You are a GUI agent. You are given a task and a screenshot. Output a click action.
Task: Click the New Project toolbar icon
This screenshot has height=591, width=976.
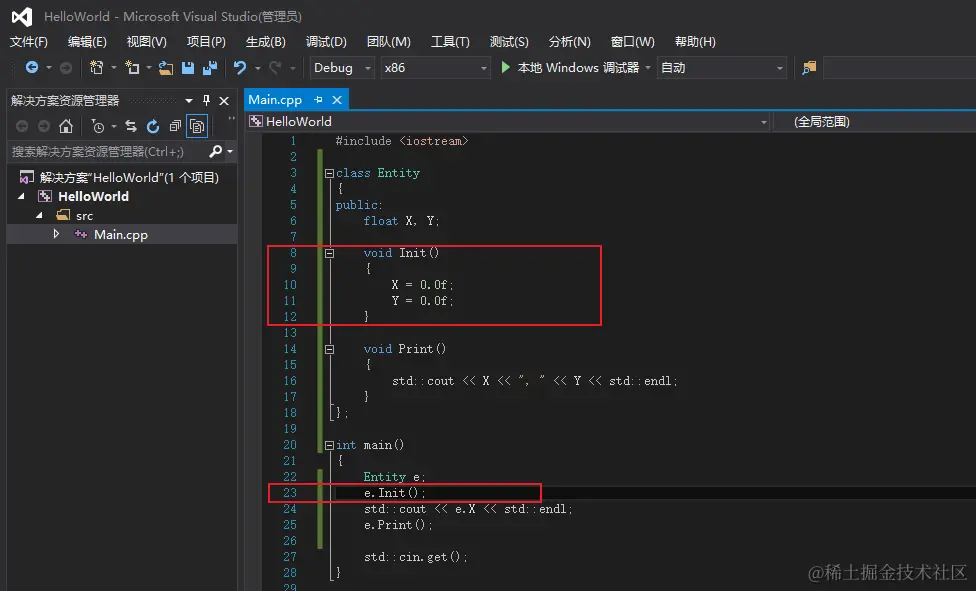96,67
